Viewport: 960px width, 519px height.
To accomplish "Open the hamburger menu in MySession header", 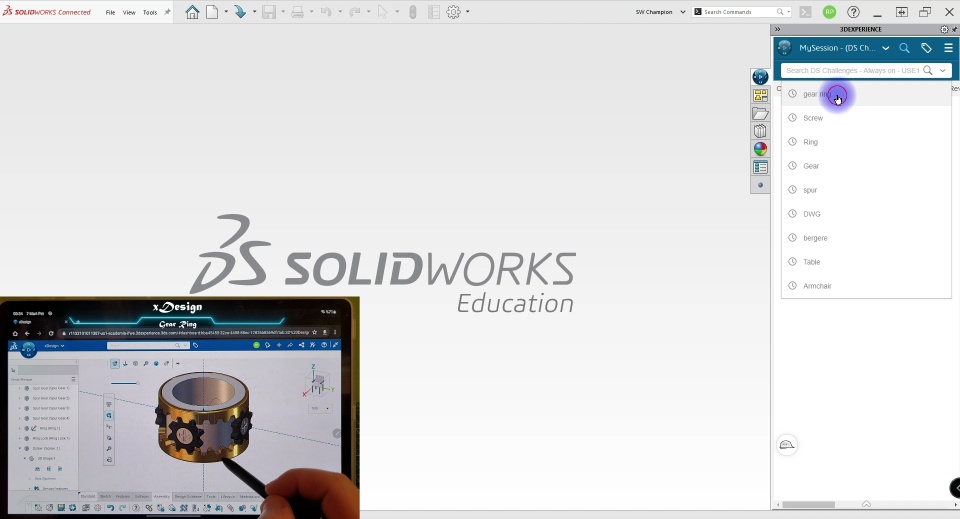I will point(948,48).
